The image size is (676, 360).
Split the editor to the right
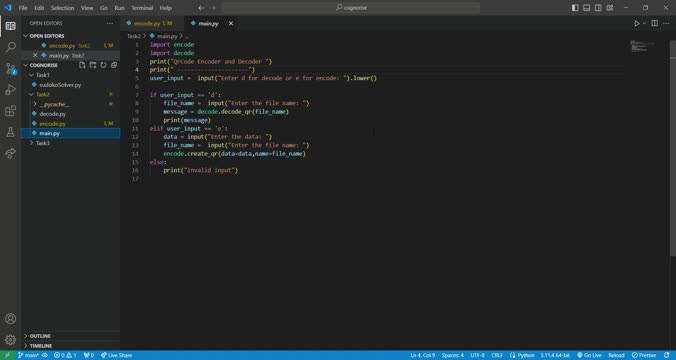click(654, 23)
